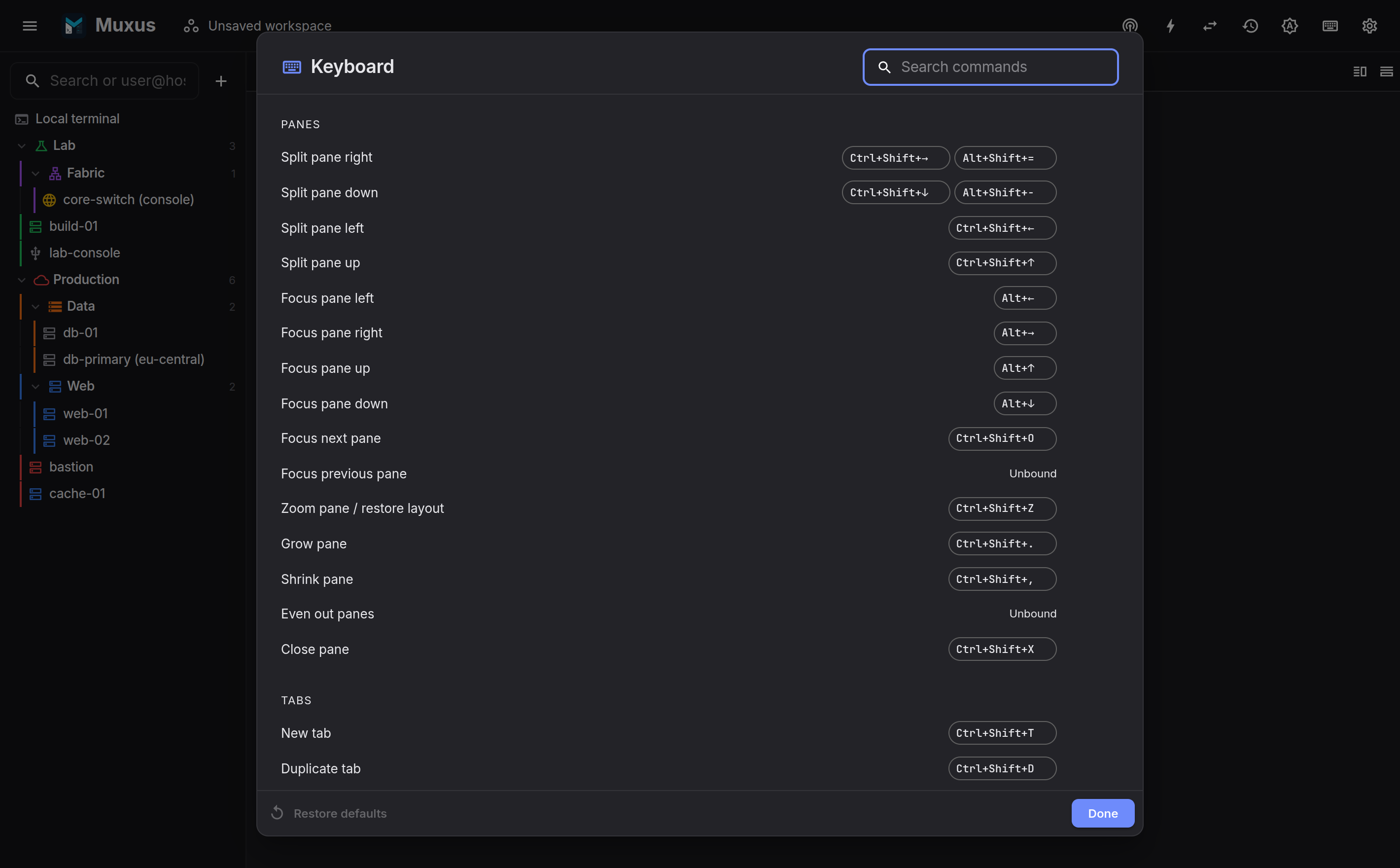Click Restore defaults
This screenshot has height=868, width=1400.
(329, 813)
